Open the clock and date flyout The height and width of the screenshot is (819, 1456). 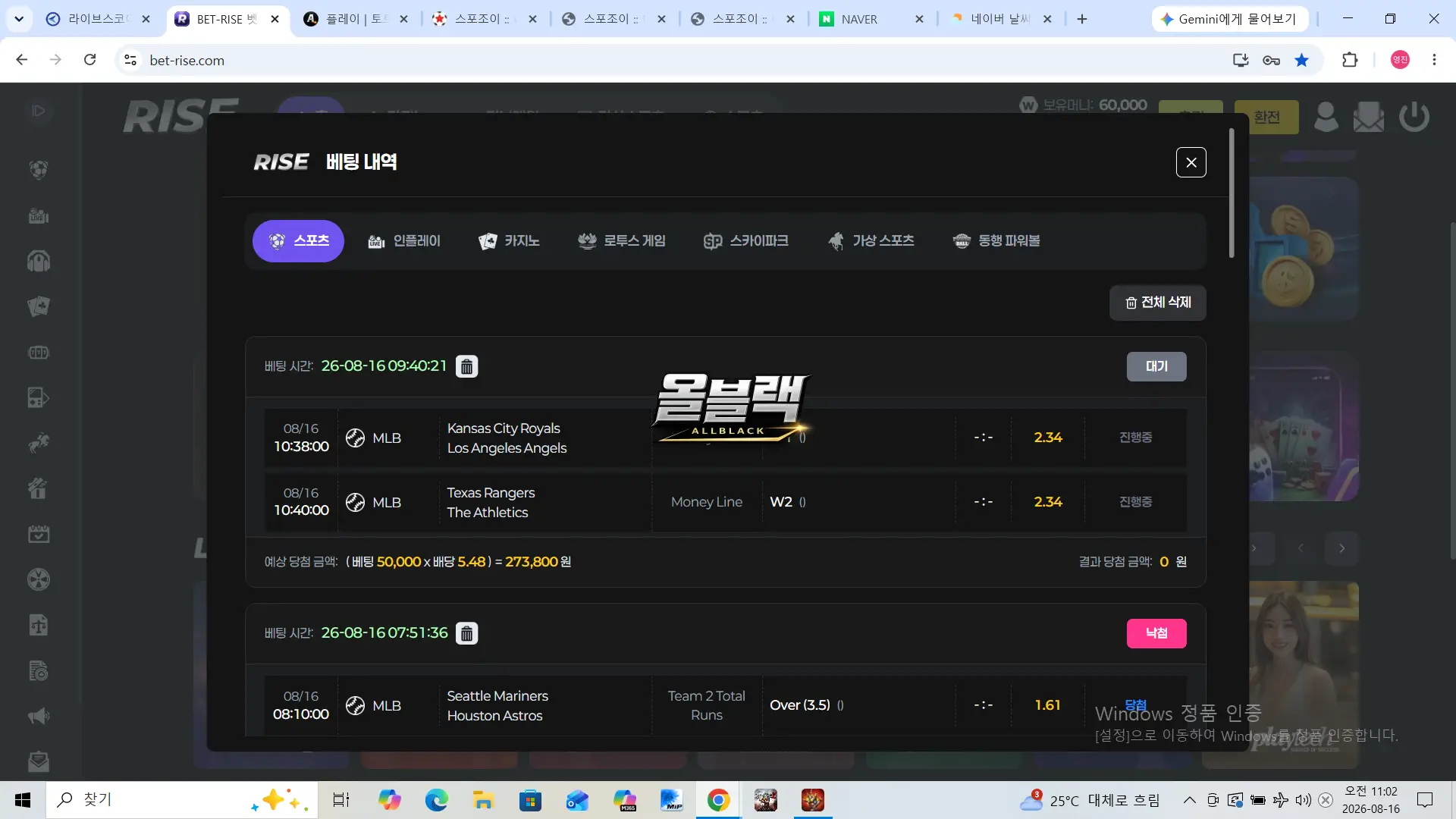[1371, 800]
